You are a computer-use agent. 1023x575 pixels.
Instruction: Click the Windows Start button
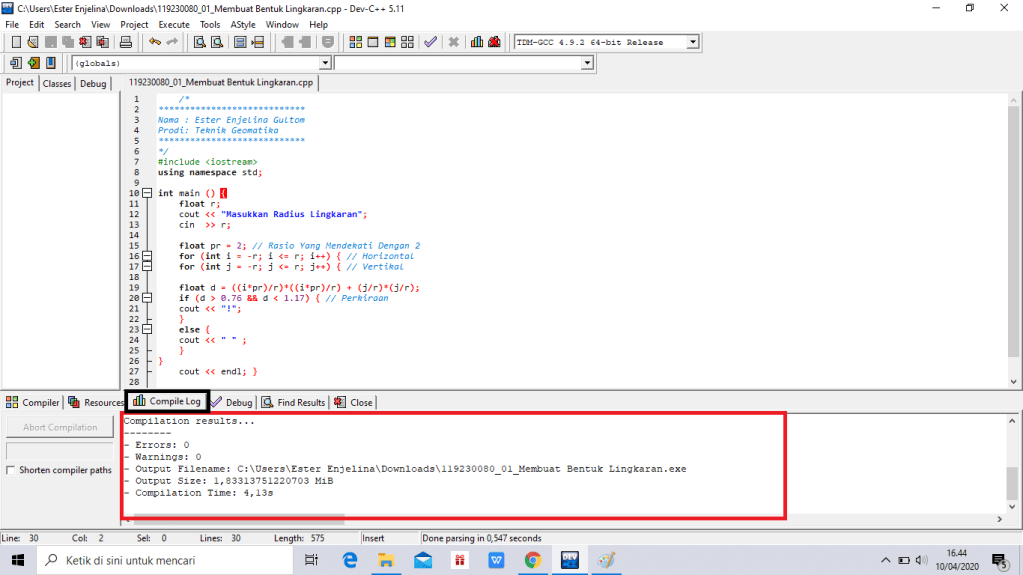coord(18,560)
